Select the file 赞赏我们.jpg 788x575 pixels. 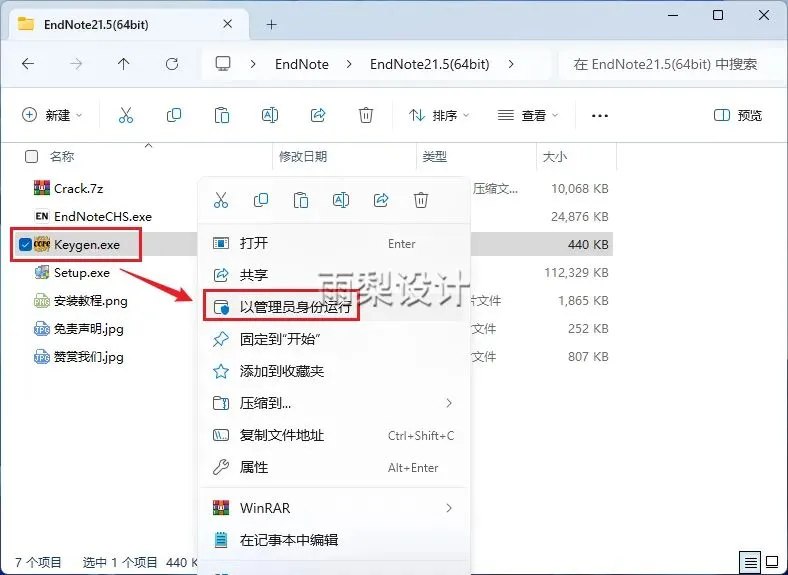[88, 357]
